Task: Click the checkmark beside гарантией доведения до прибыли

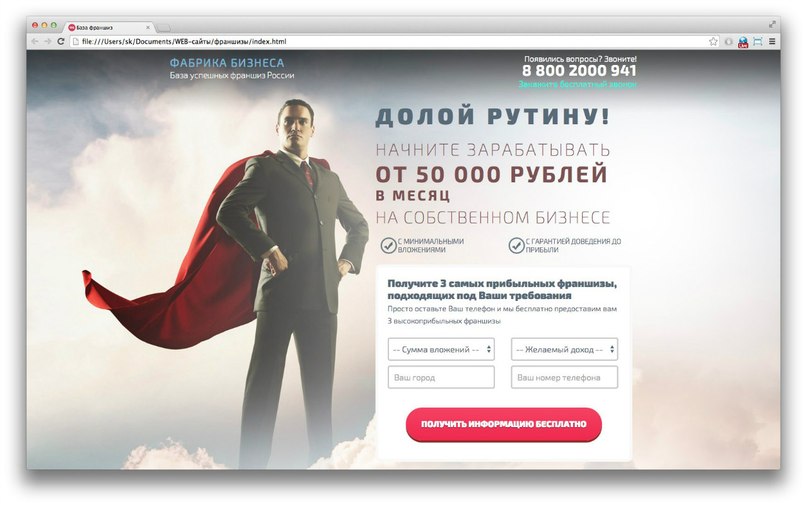Action: [x=516, y=246]
